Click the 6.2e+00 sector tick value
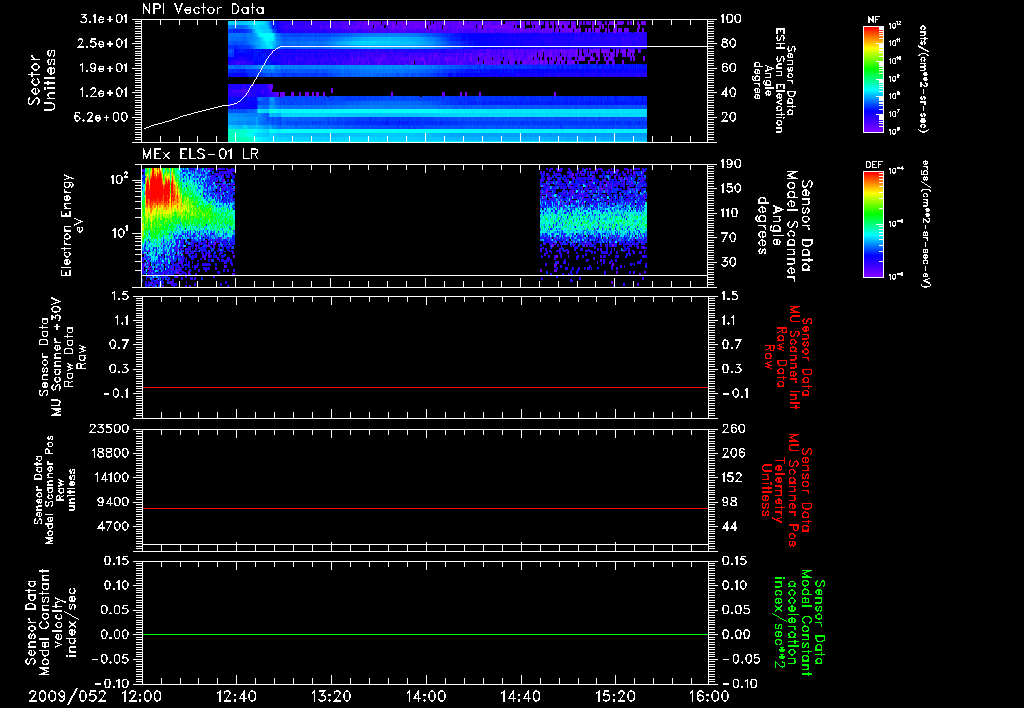This screenshot has height=708, width=1024. [x=103, y=118]
